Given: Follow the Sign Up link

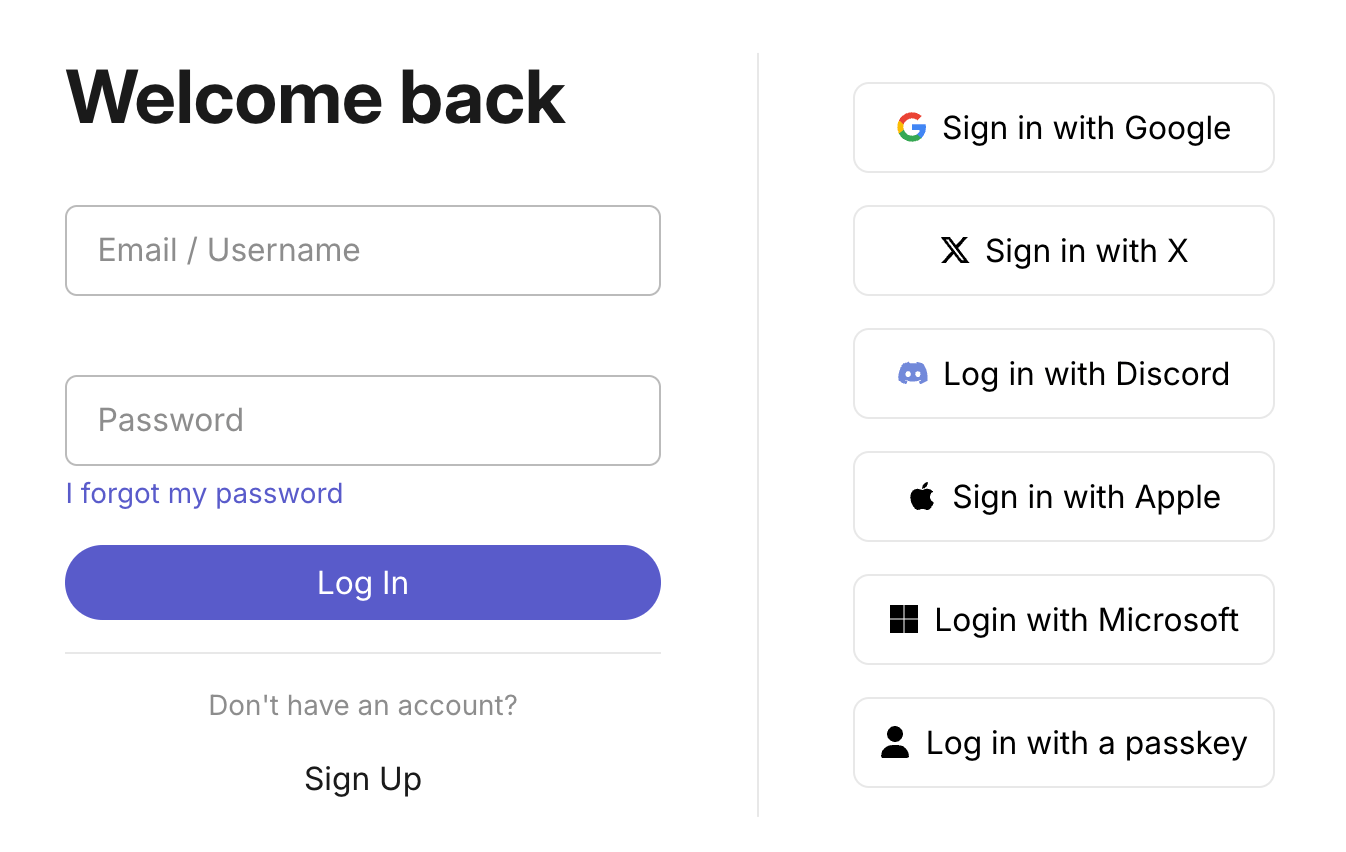Looking at the screenshot, I should pos(363,779).
